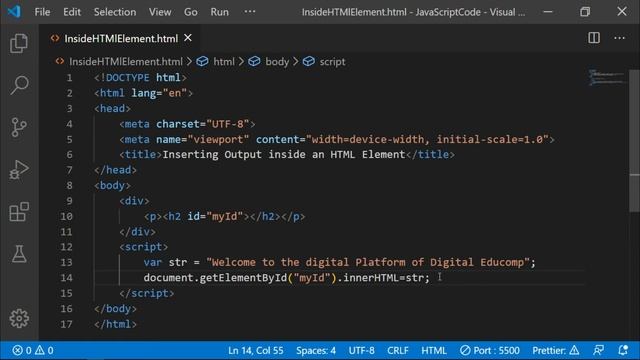Click the script breadcrumb segment
Image resolution: width=640 pixels, height=360 pixels.
(332, 62)
